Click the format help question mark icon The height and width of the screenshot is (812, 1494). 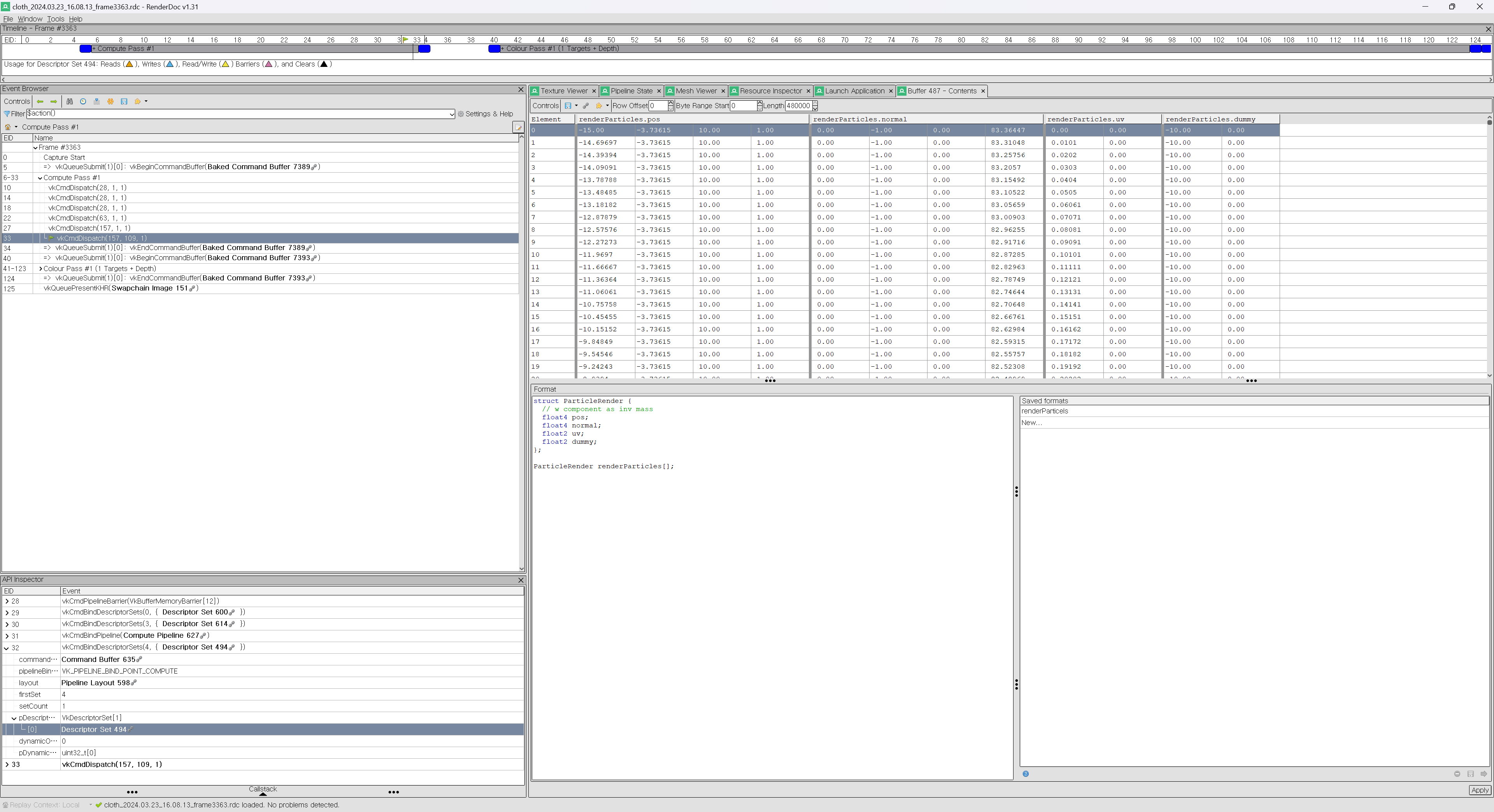(1026, 774)
